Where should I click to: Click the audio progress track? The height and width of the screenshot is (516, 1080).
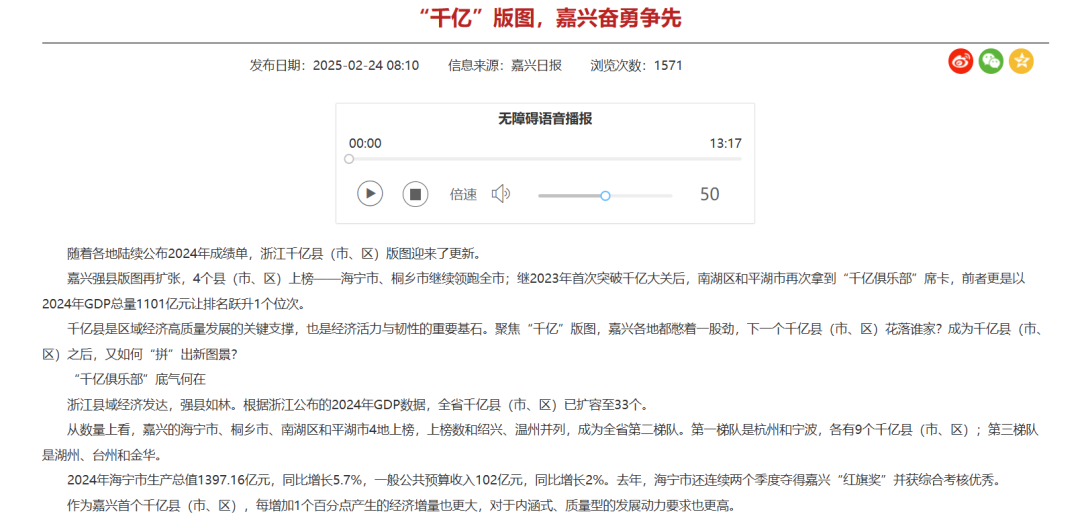coord(546,159)
